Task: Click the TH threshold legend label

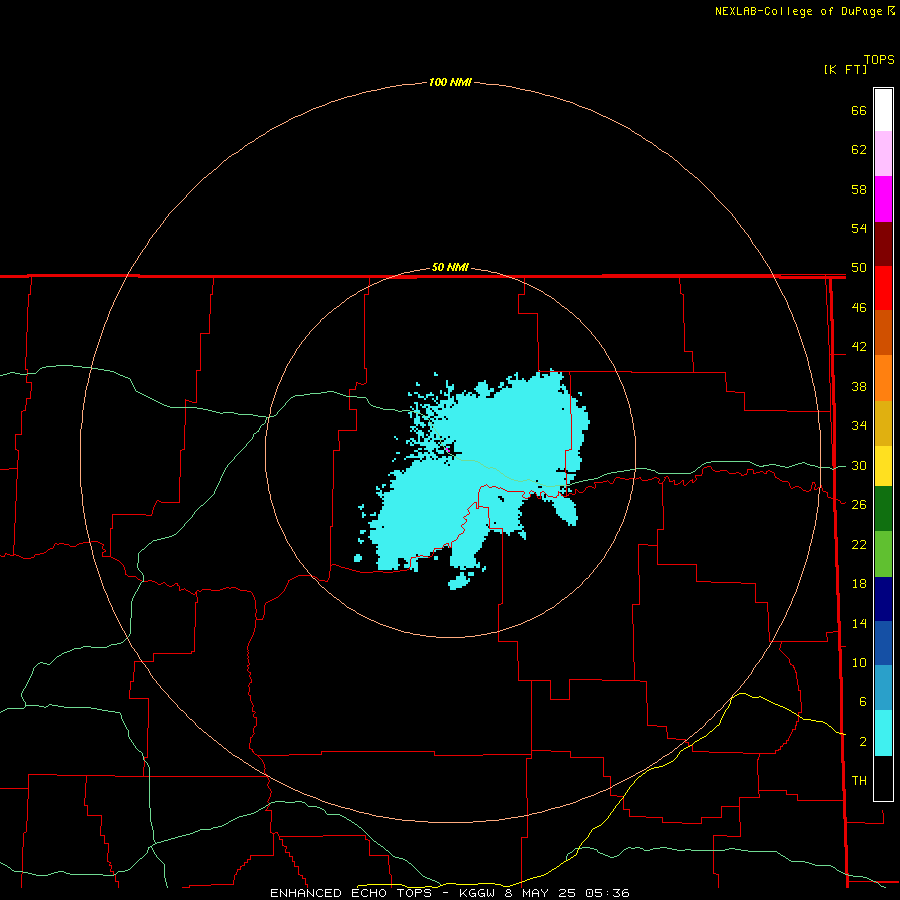Action: pos(859,781)
